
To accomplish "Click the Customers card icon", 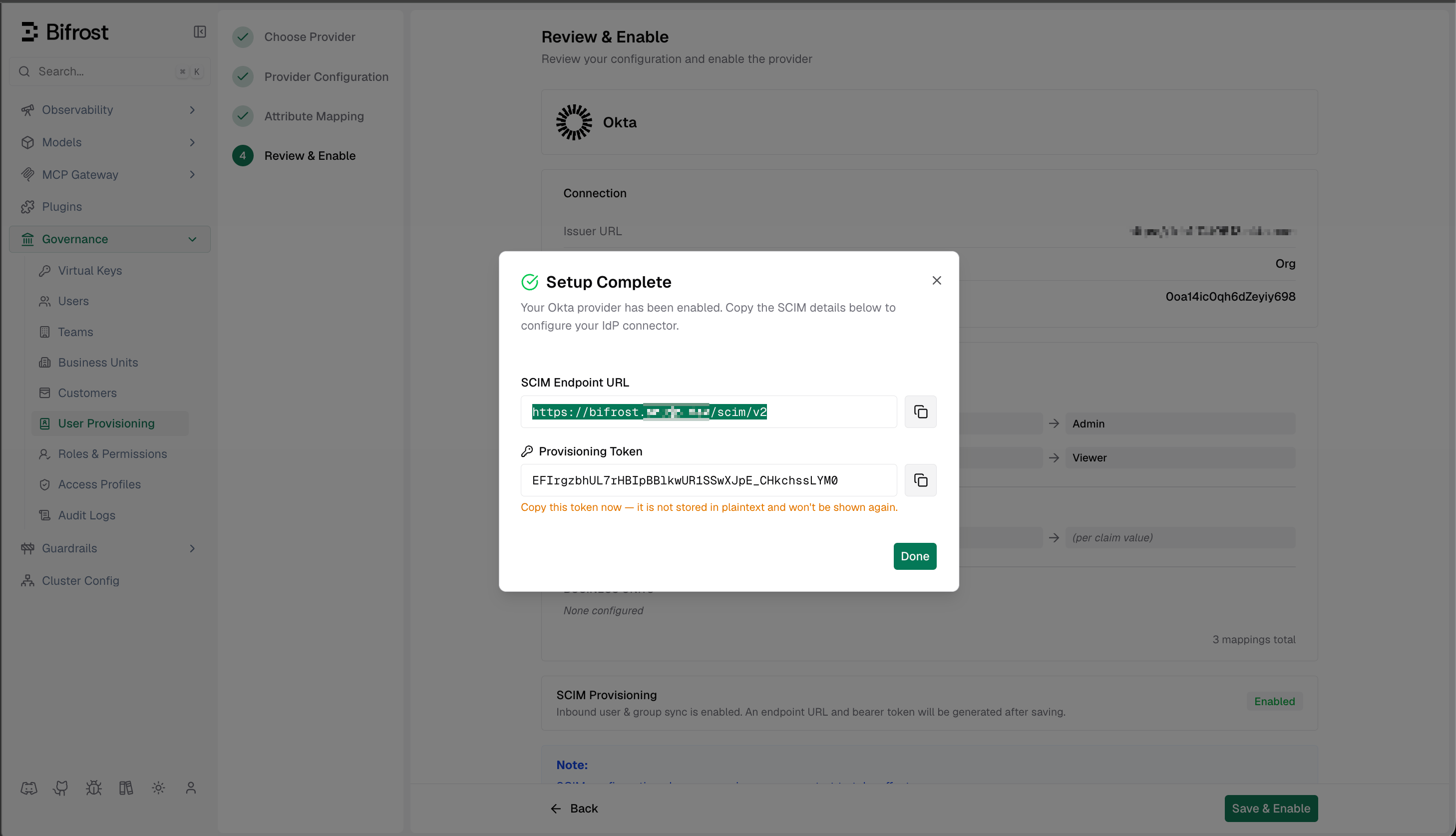I will pos(44,393).
